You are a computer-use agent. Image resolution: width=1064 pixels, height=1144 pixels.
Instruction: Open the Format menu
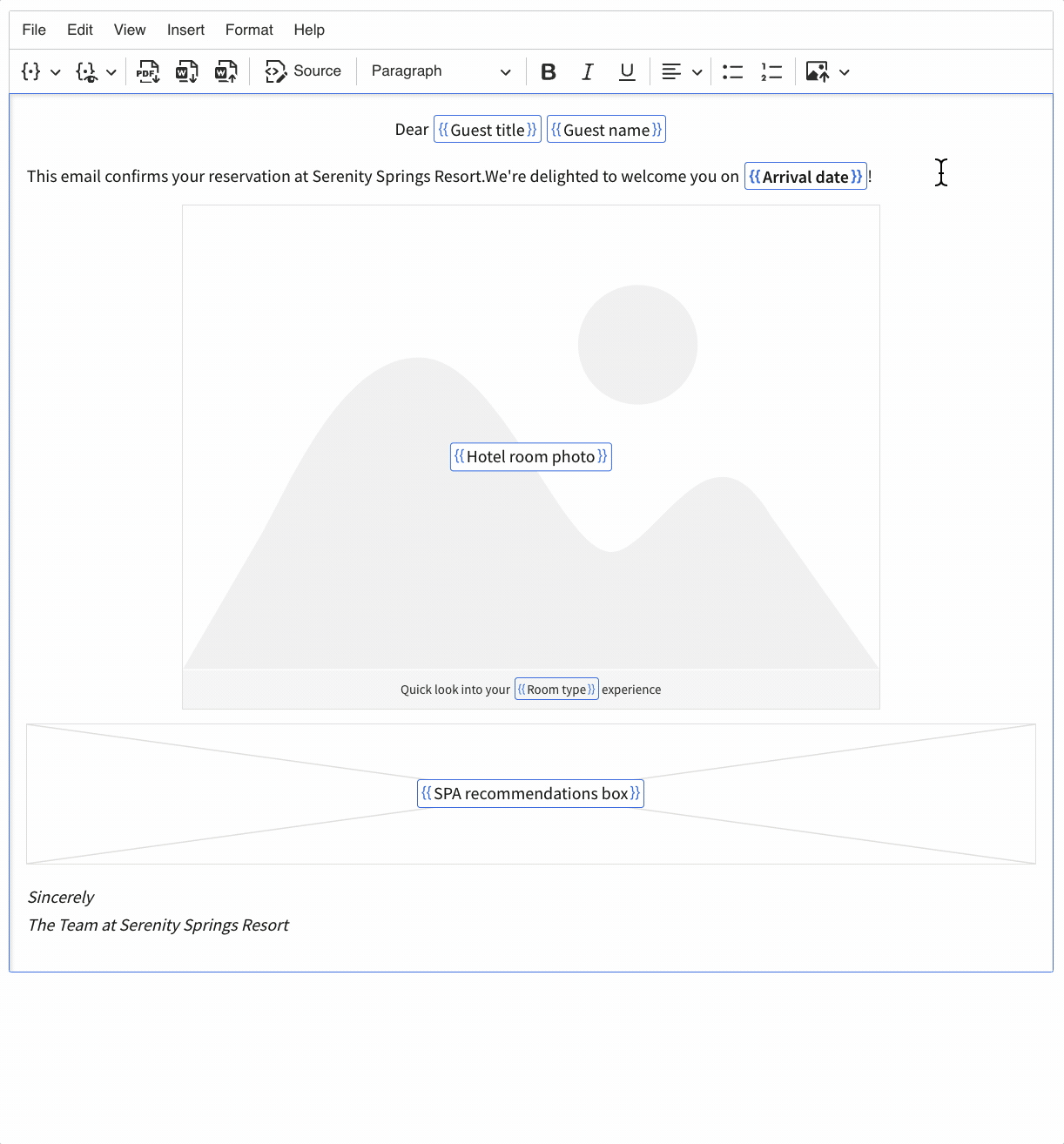click(249, 30)
